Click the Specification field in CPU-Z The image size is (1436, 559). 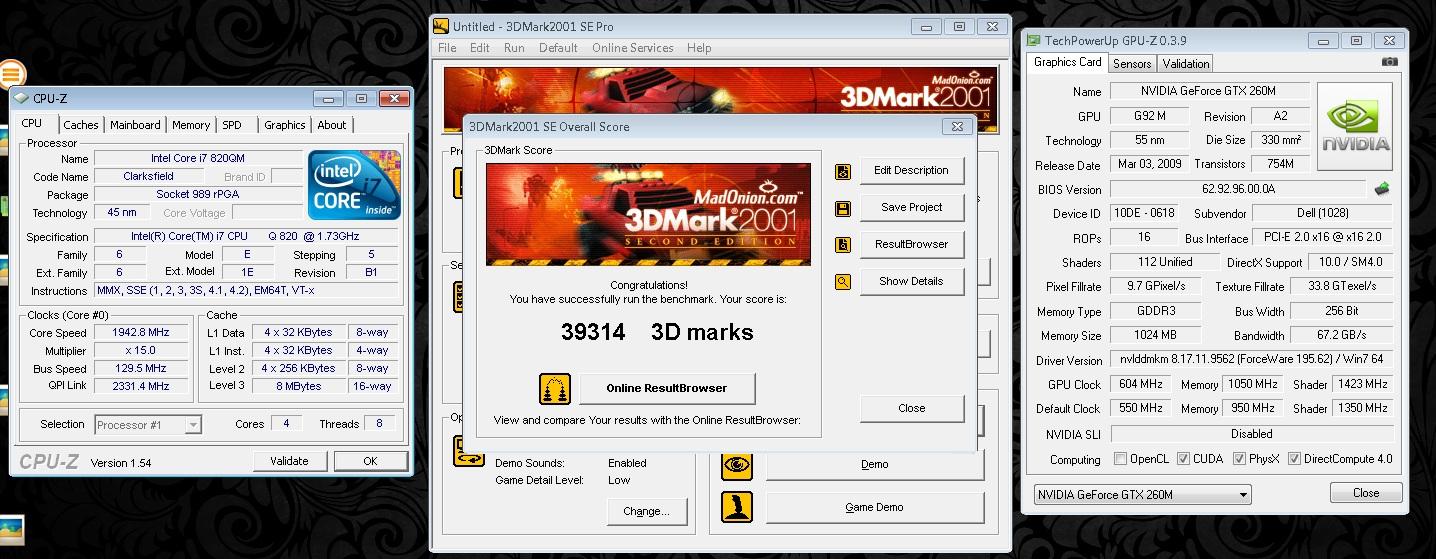tap(247, 237)
